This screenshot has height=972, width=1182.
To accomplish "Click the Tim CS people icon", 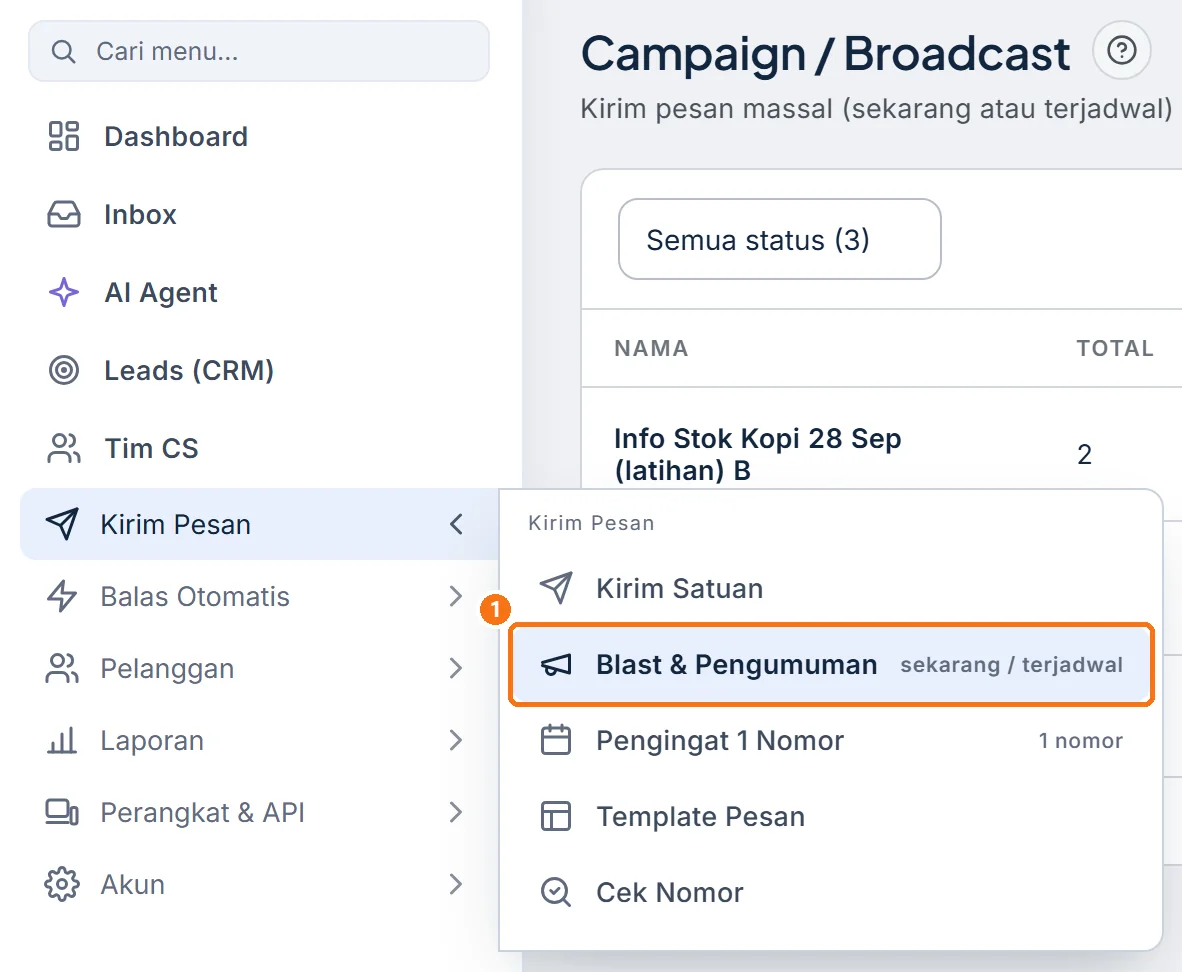I will coord(63,448).
